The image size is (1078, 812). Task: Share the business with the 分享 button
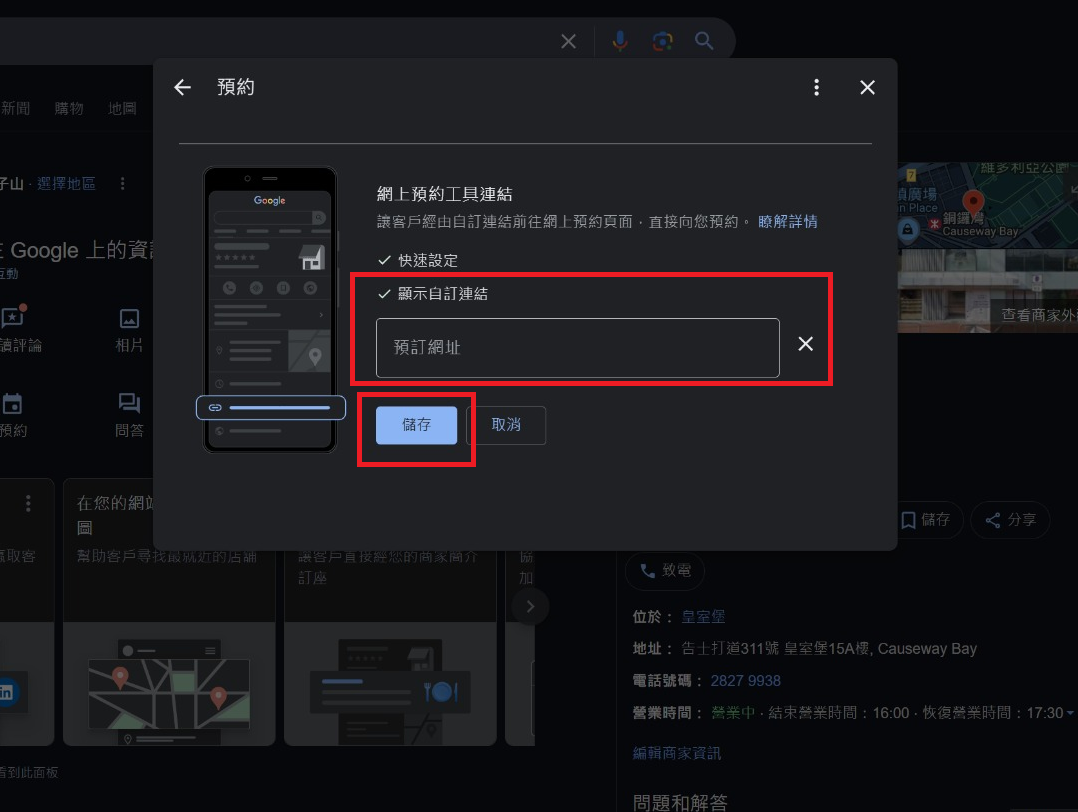pyautogui.click(x=1010, y=520)
